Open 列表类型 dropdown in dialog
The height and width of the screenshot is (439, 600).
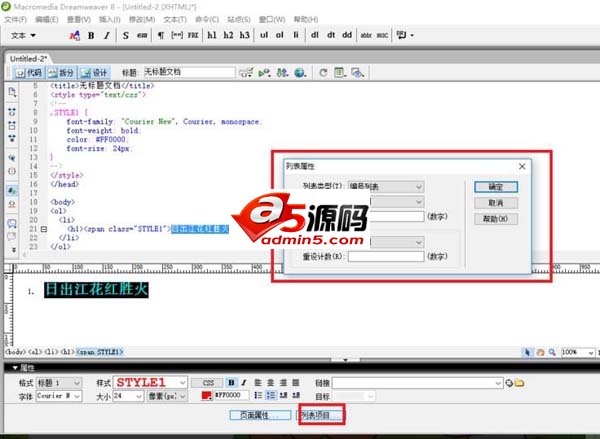[386, 186]
